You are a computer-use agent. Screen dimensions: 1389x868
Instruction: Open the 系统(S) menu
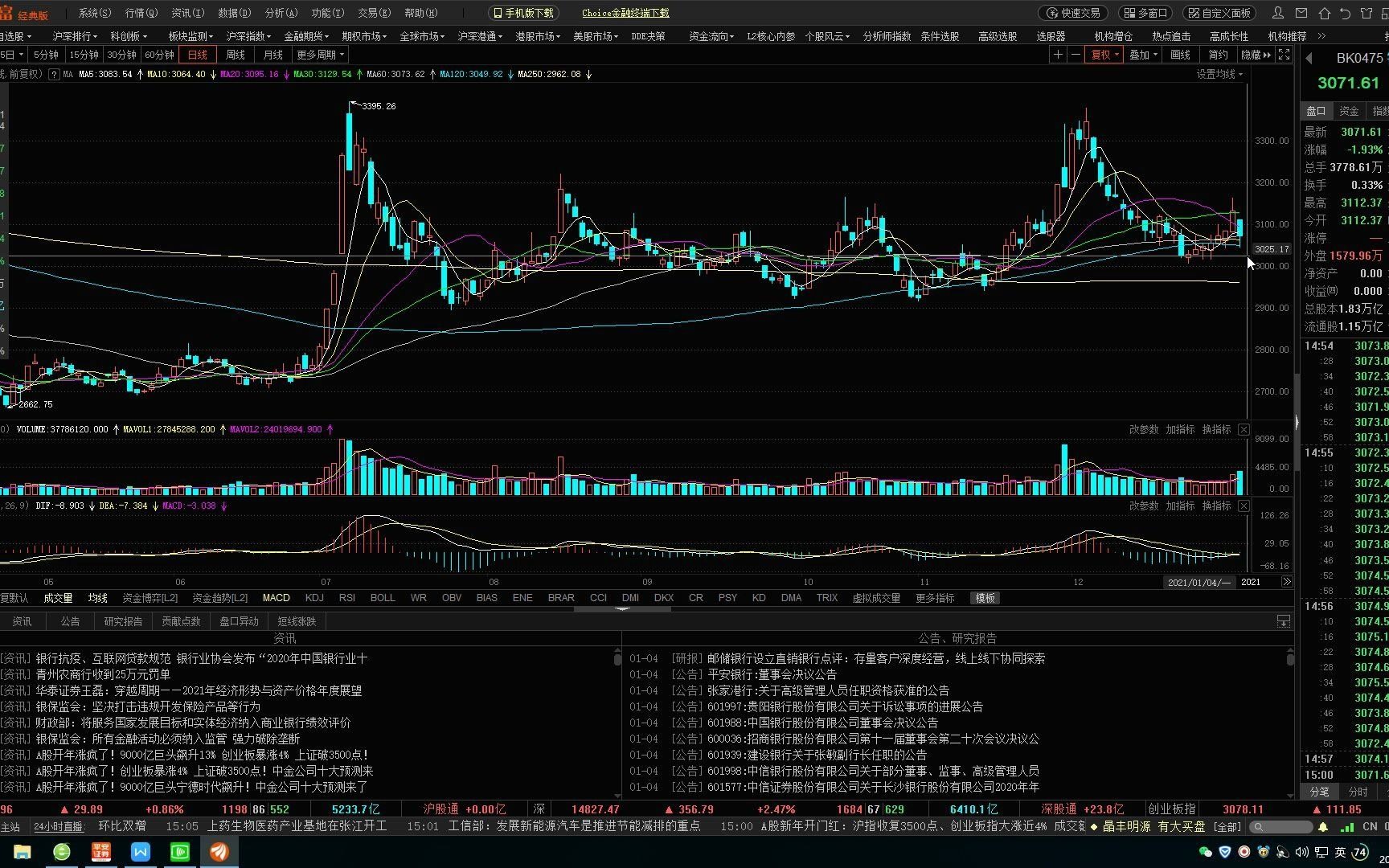click(x=95, y=13)
